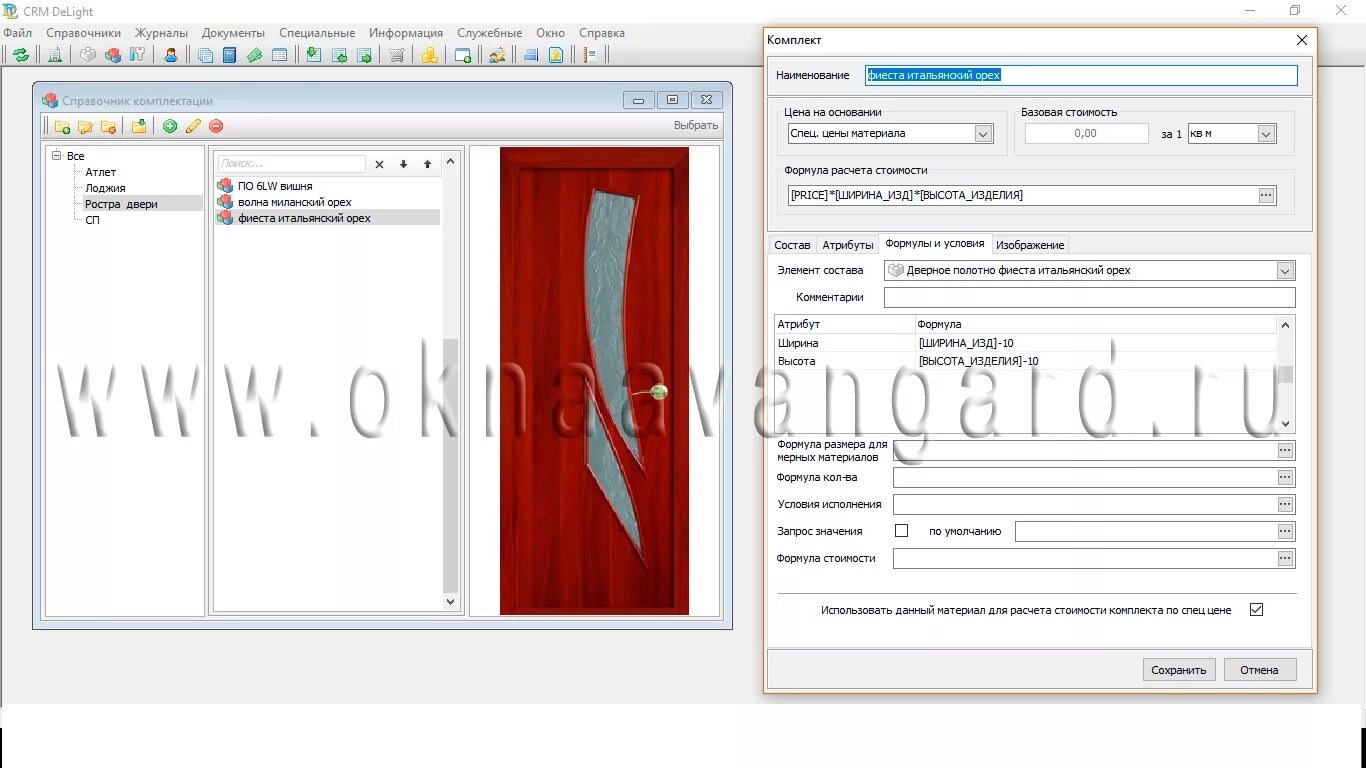The height and width of the screenshot is (768, 1366).
Task: Toggle the Запрос значения checkbox
Action: tap(901, 531)
